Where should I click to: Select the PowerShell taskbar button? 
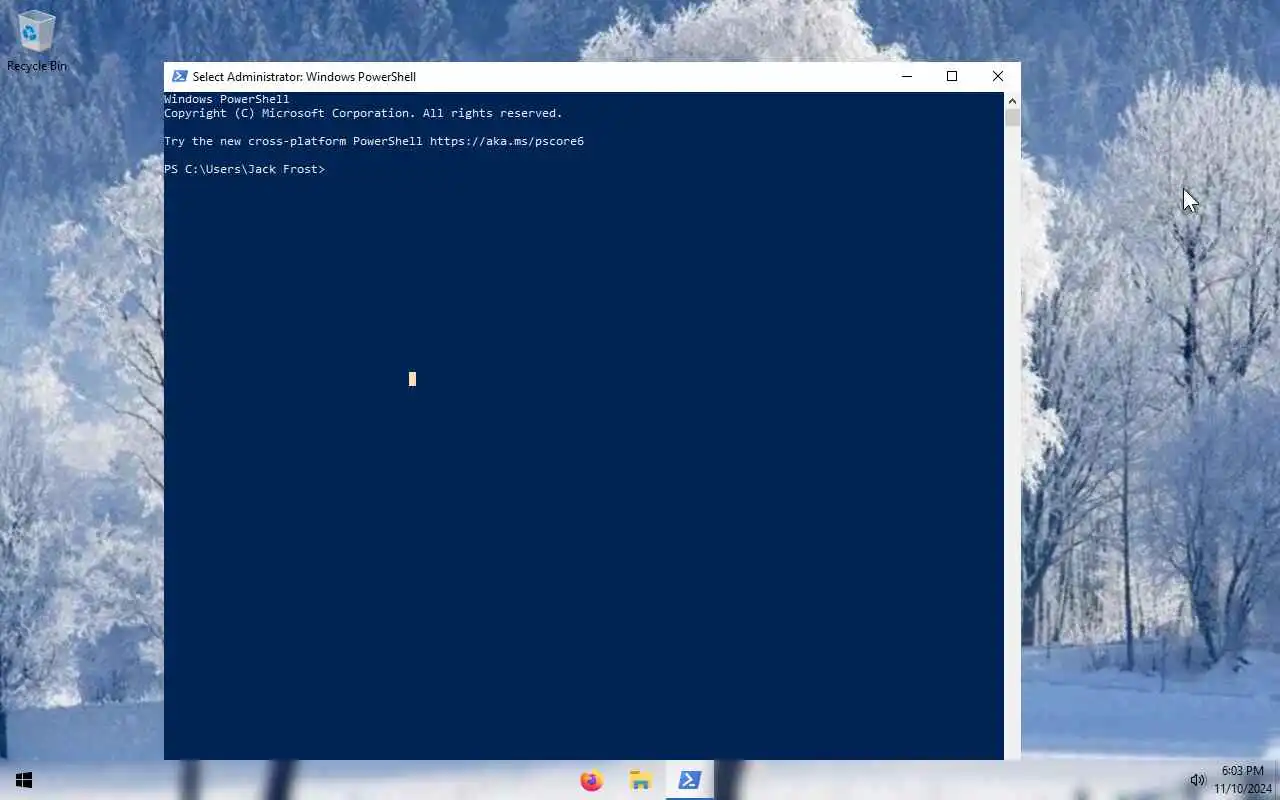(x=689, y=780)
